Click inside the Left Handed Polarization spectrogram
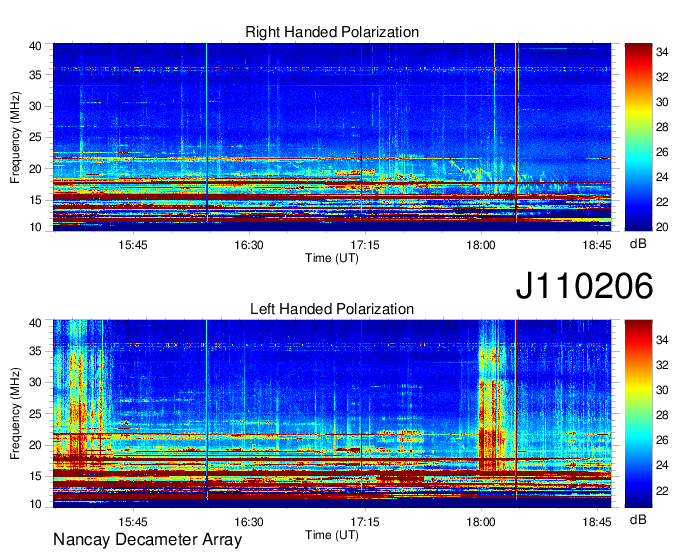The image size is (680, 552). click(x=332, y=413)
